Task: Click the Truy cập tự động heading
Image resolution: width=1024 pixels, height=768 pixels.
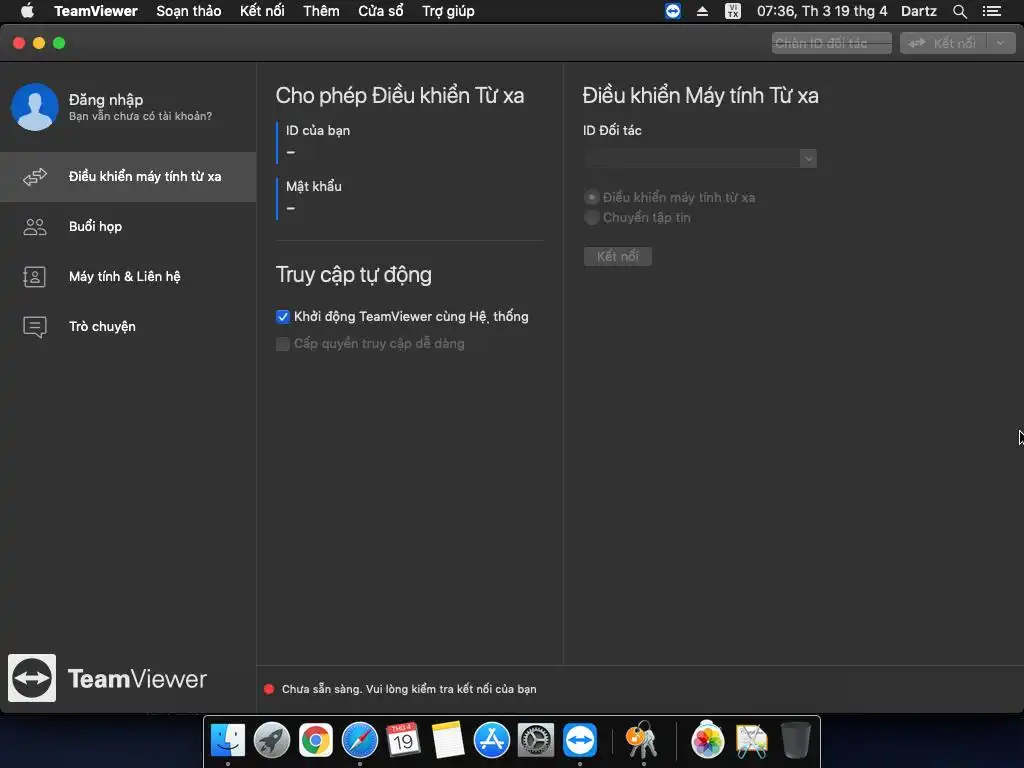Action: (353, 275)
